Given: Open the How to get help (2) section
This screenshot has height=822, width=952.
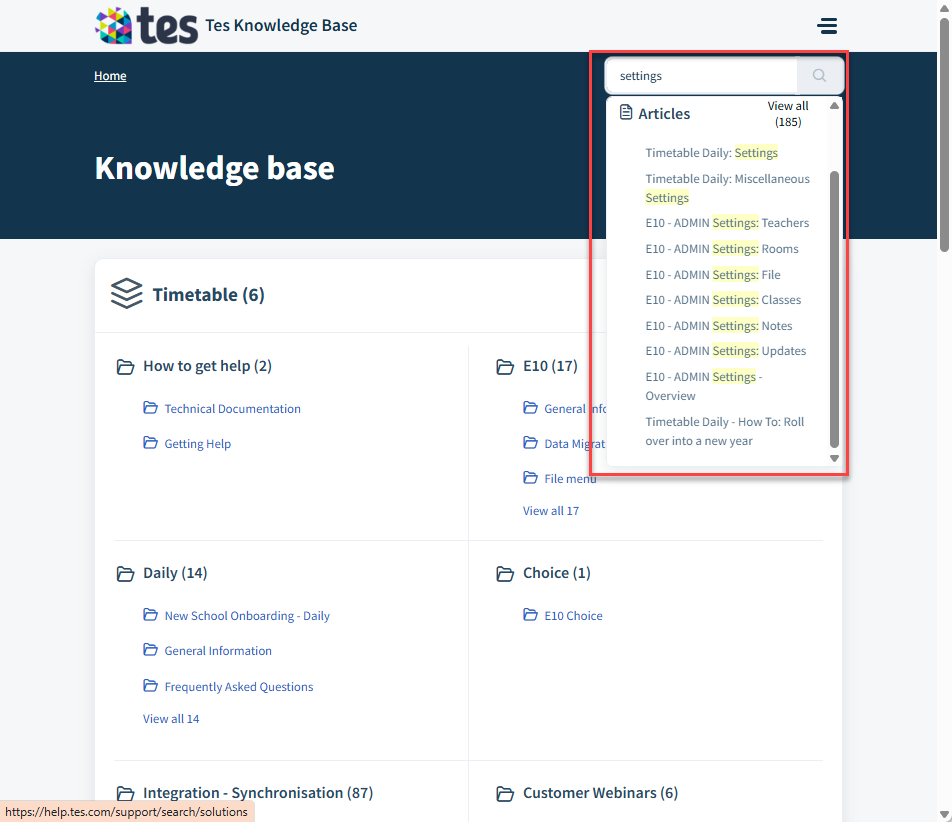Looking at the screenshot, I should (207, 366).
